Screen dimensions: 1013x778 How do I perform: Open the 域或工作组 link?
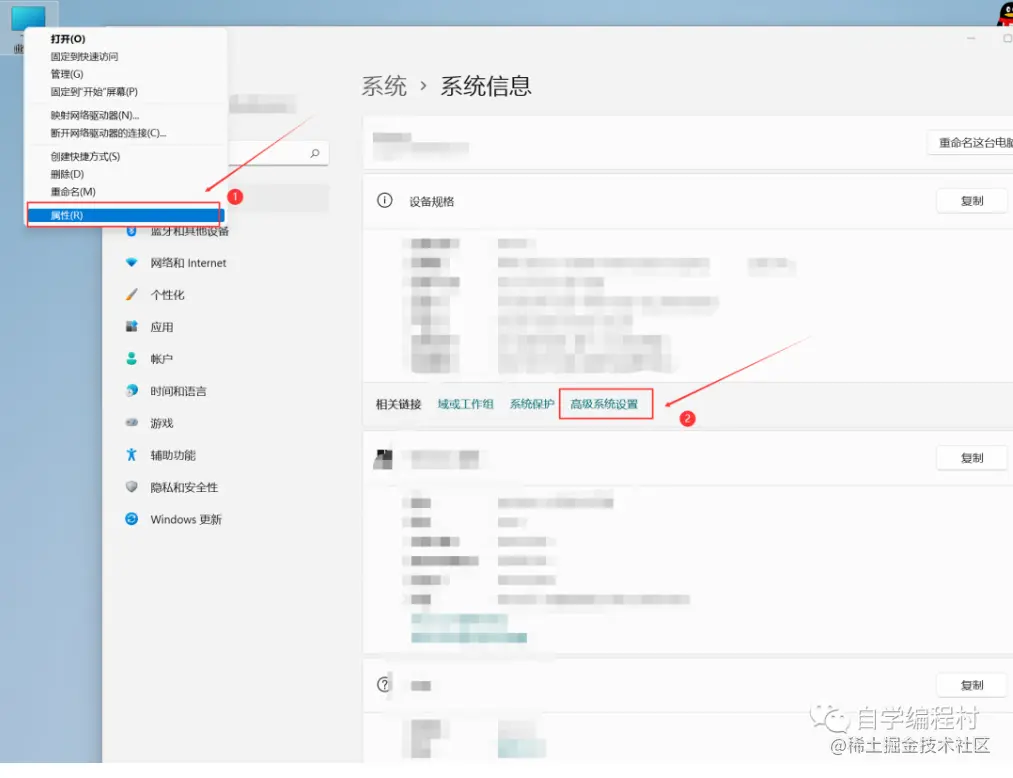(x=465, y=404)
